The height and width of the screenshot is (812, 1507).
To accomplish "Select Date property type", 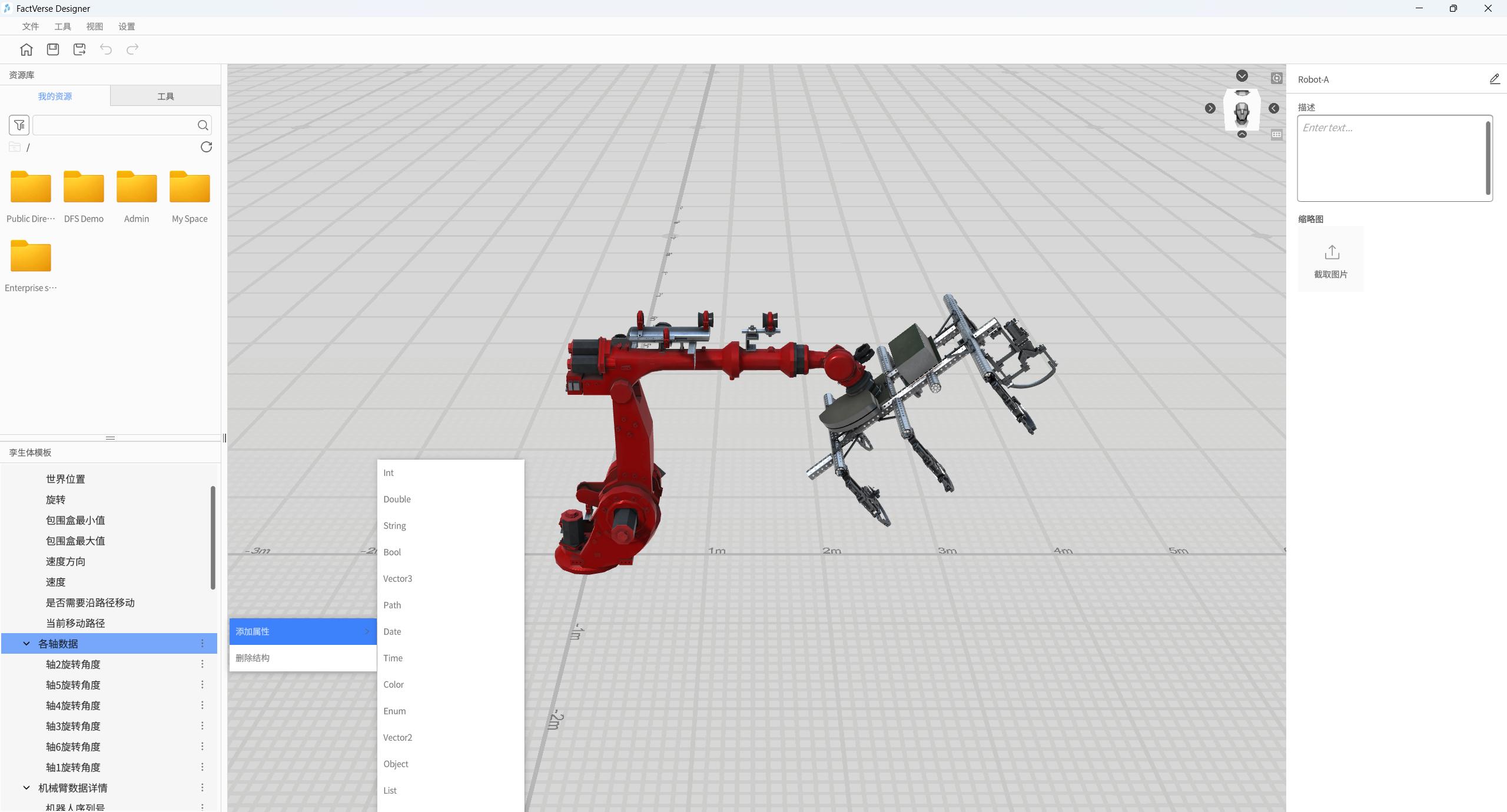I will pyautogui.click(x=450, y=631).
